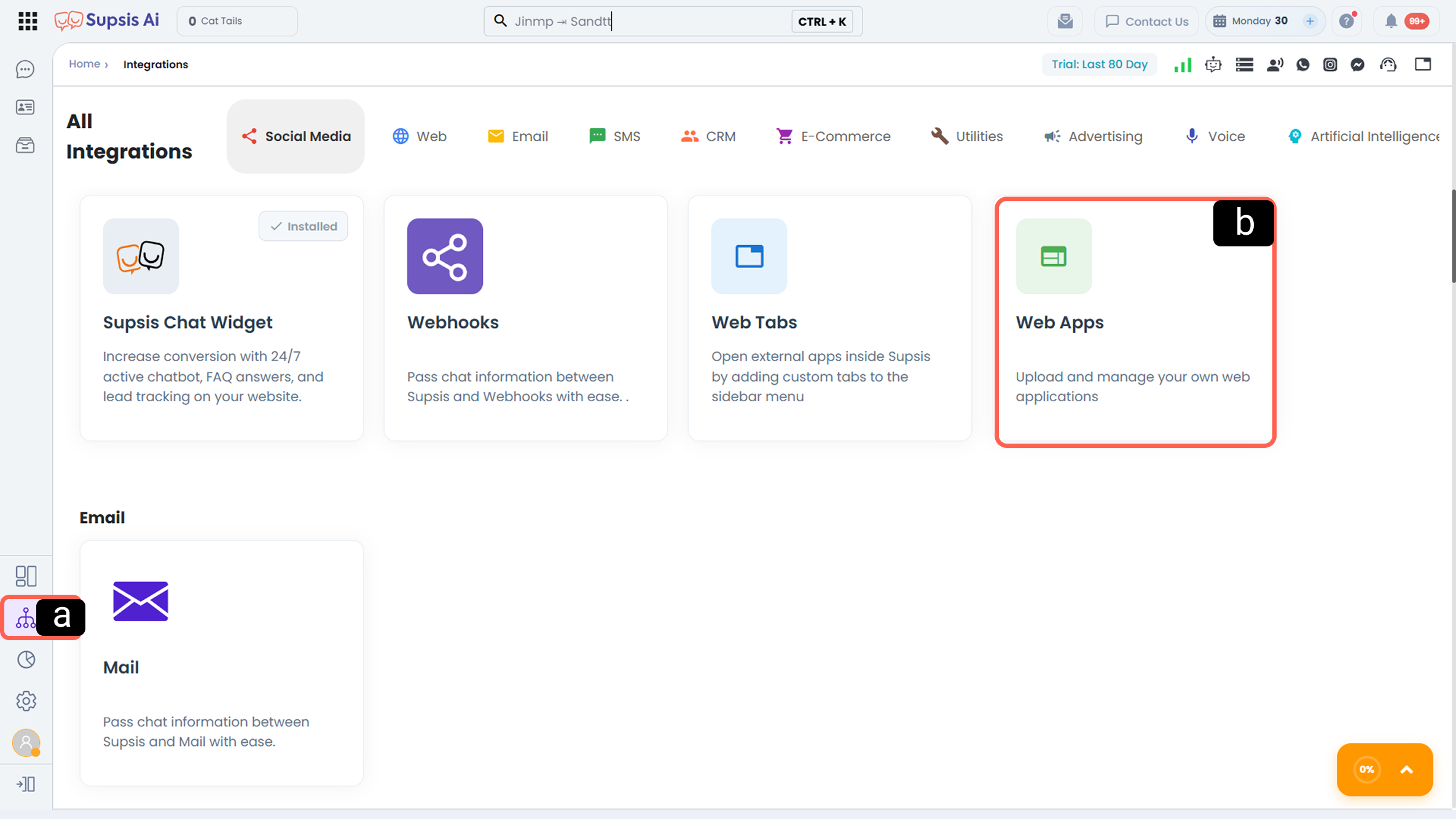The image size is (1456, 819).
Task: Click the "Upload and manage your own web applications" text
Action: pyautogui.click(x=1132, y=386)
